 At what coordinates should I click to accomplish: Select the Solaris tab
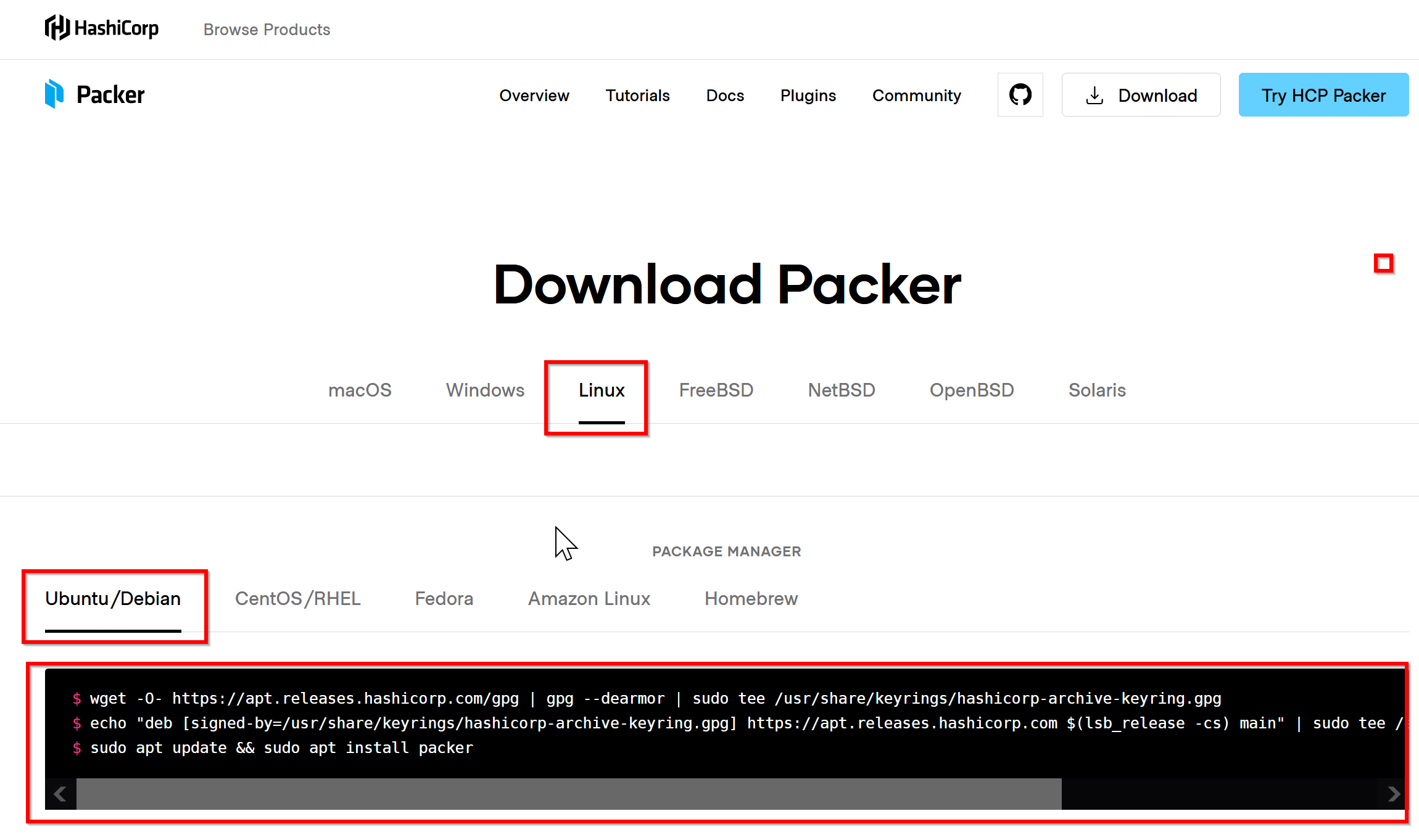point(1097,390)
